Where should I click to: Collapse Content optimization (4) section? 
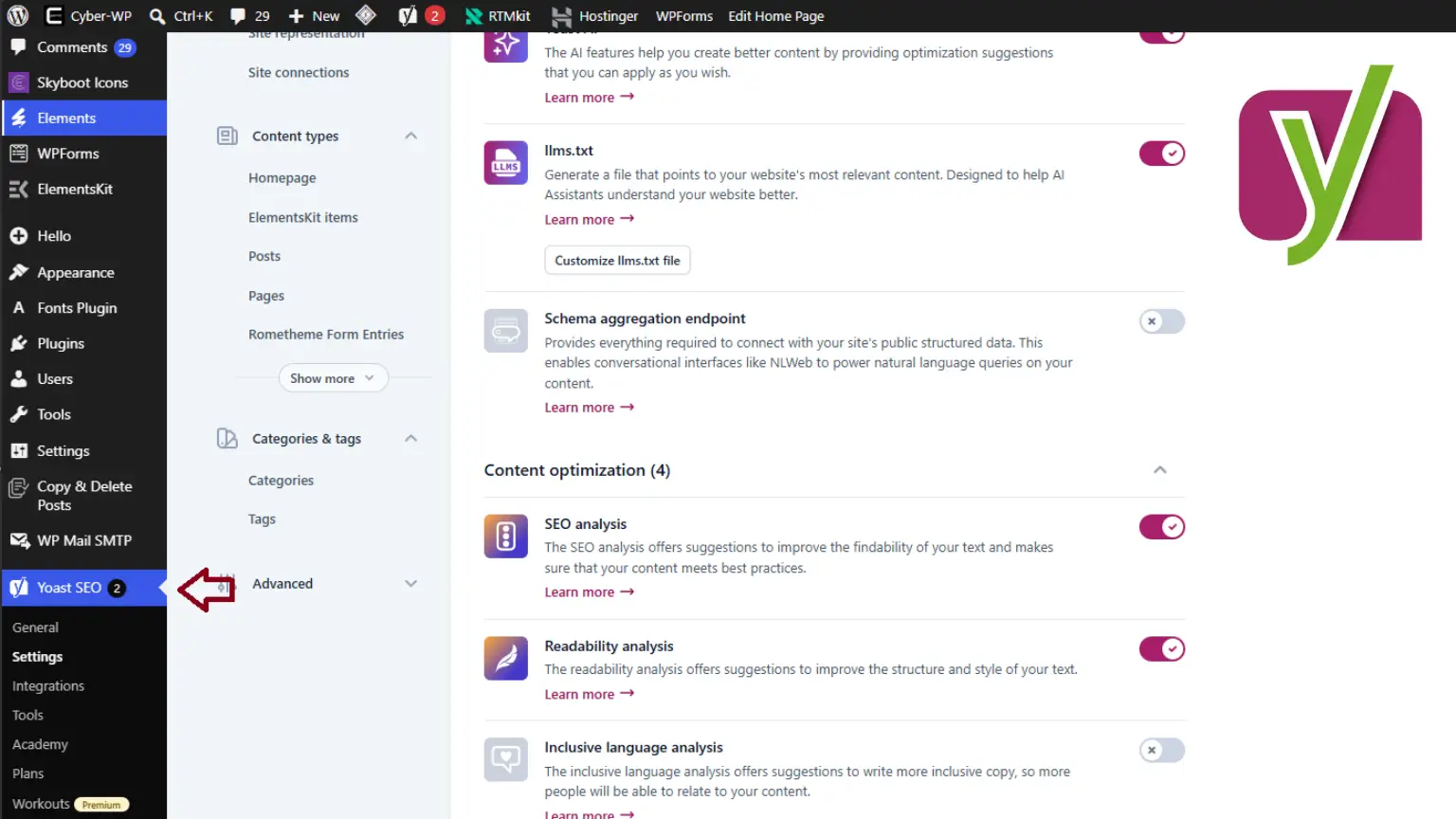point(1159,470)
